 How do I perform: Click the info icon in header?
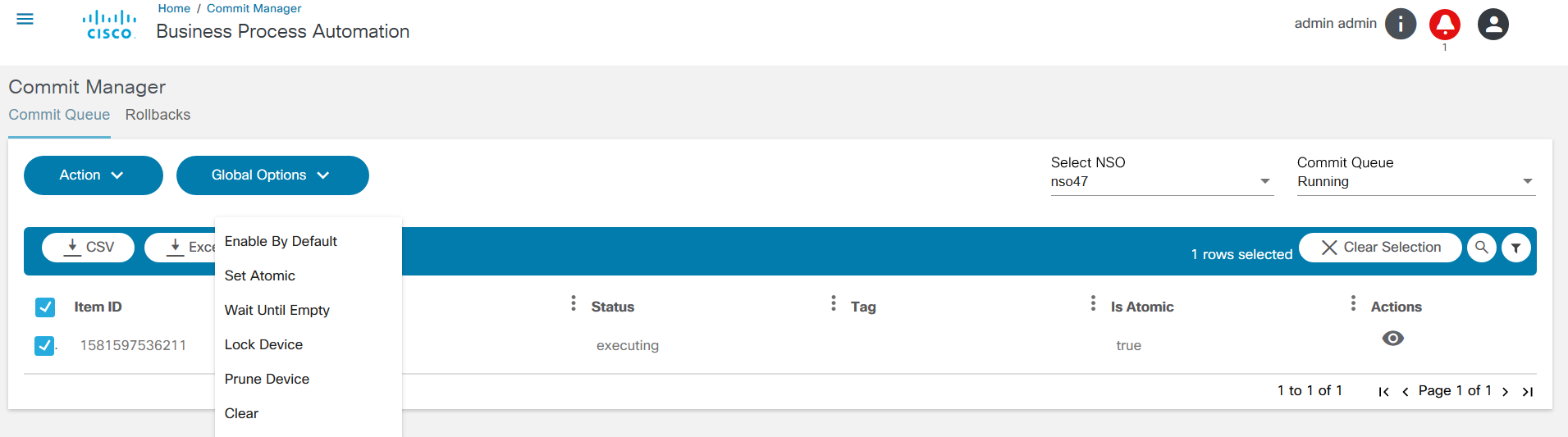pyautogui.click(x=1401, y=24)
